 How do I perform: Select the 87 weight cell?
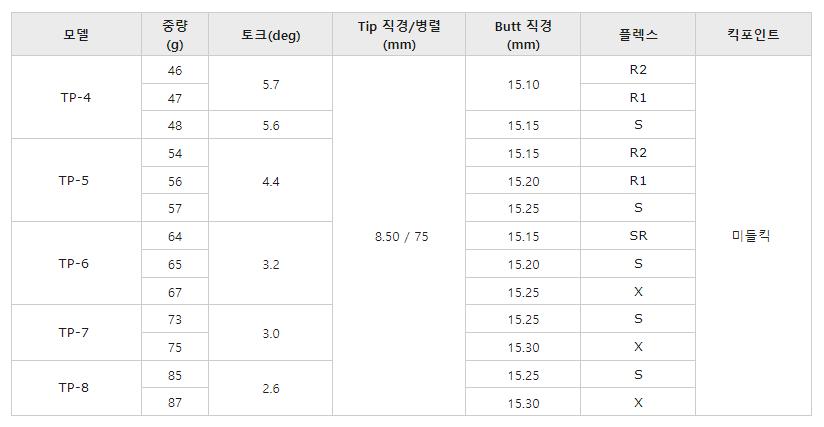(175, 402)
